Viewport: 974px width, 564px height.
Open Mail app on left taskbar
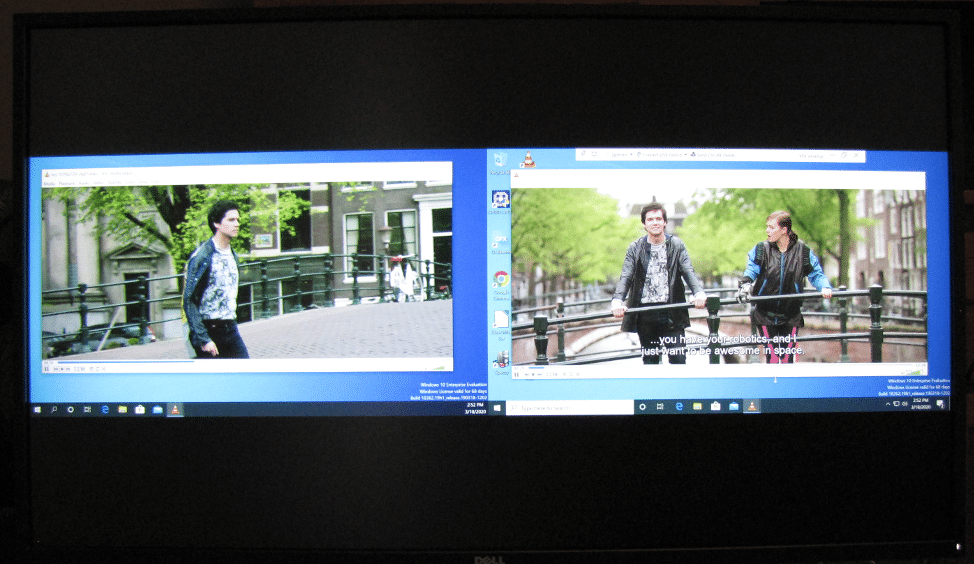(x=157, y=409)
